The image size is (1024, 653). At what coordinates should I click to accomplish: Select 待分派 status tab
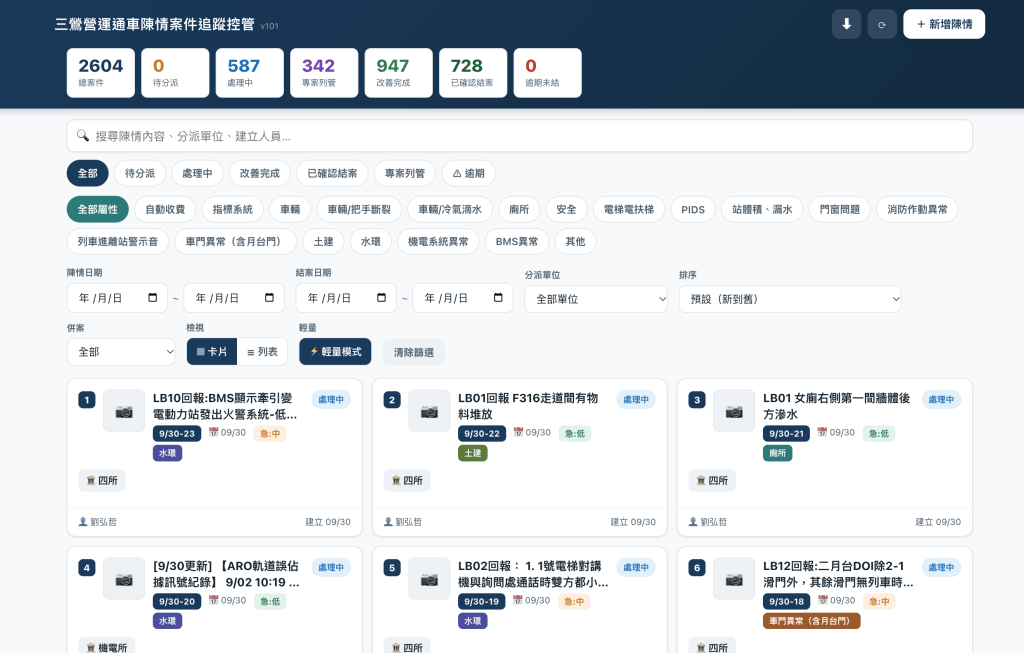point(140,174)
